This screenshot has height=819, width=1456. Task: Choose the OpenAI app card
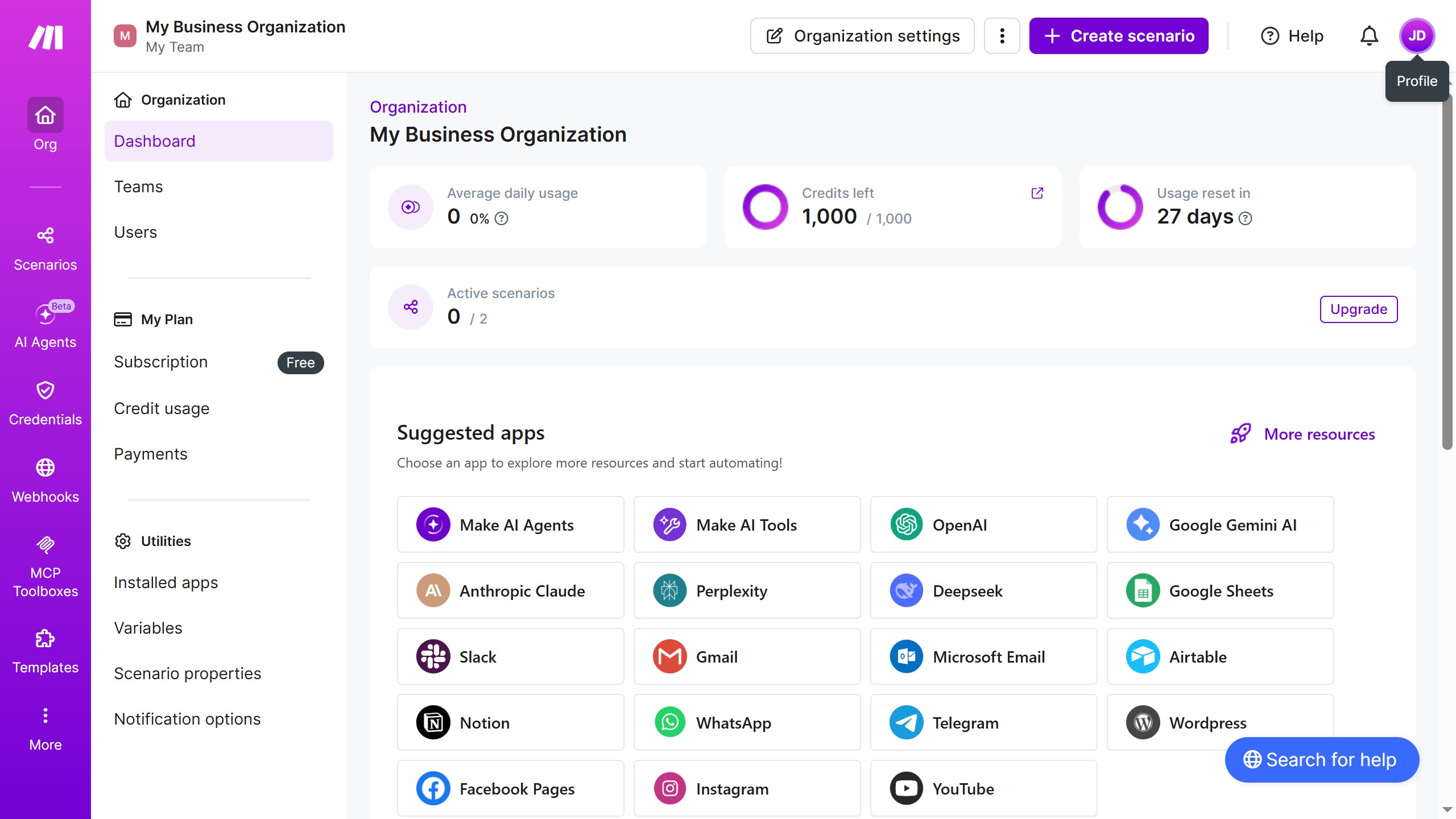pyautogui.click(x=984, y=524)
